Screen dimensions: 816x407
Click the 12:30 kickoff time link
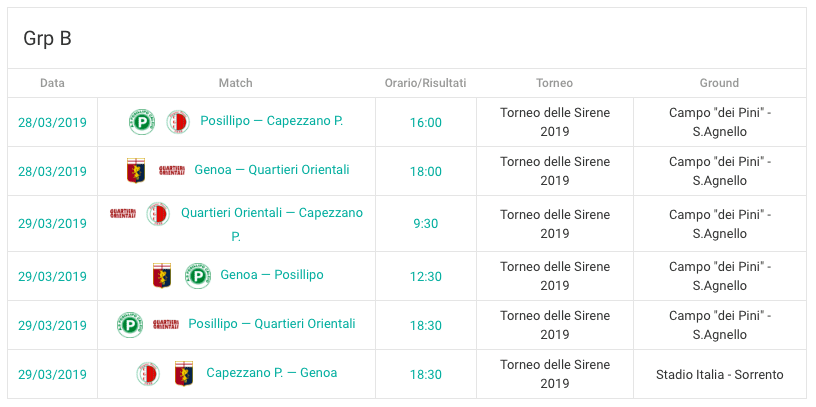[x=425, y=276]
